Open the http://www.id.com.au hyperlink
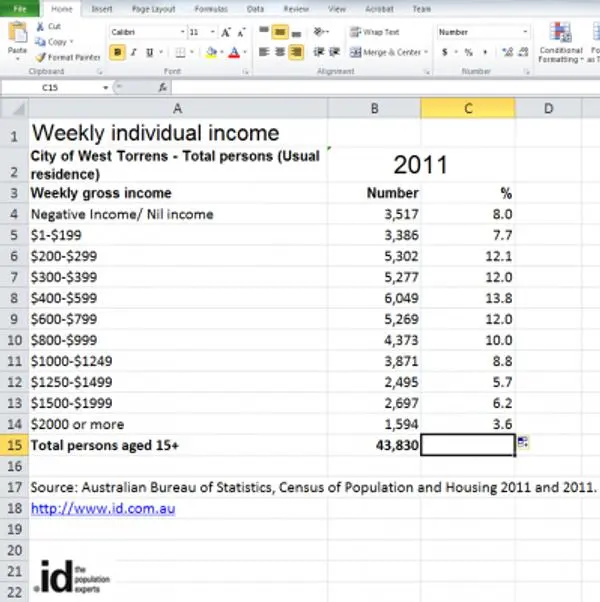 pos(103,509)
